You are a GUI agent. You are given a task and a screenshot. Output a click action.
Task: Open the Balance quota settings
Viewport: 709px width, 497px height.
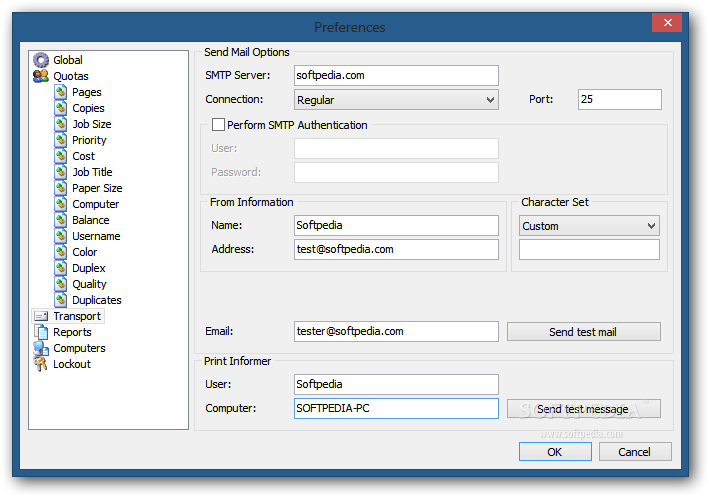coord(91,220)
